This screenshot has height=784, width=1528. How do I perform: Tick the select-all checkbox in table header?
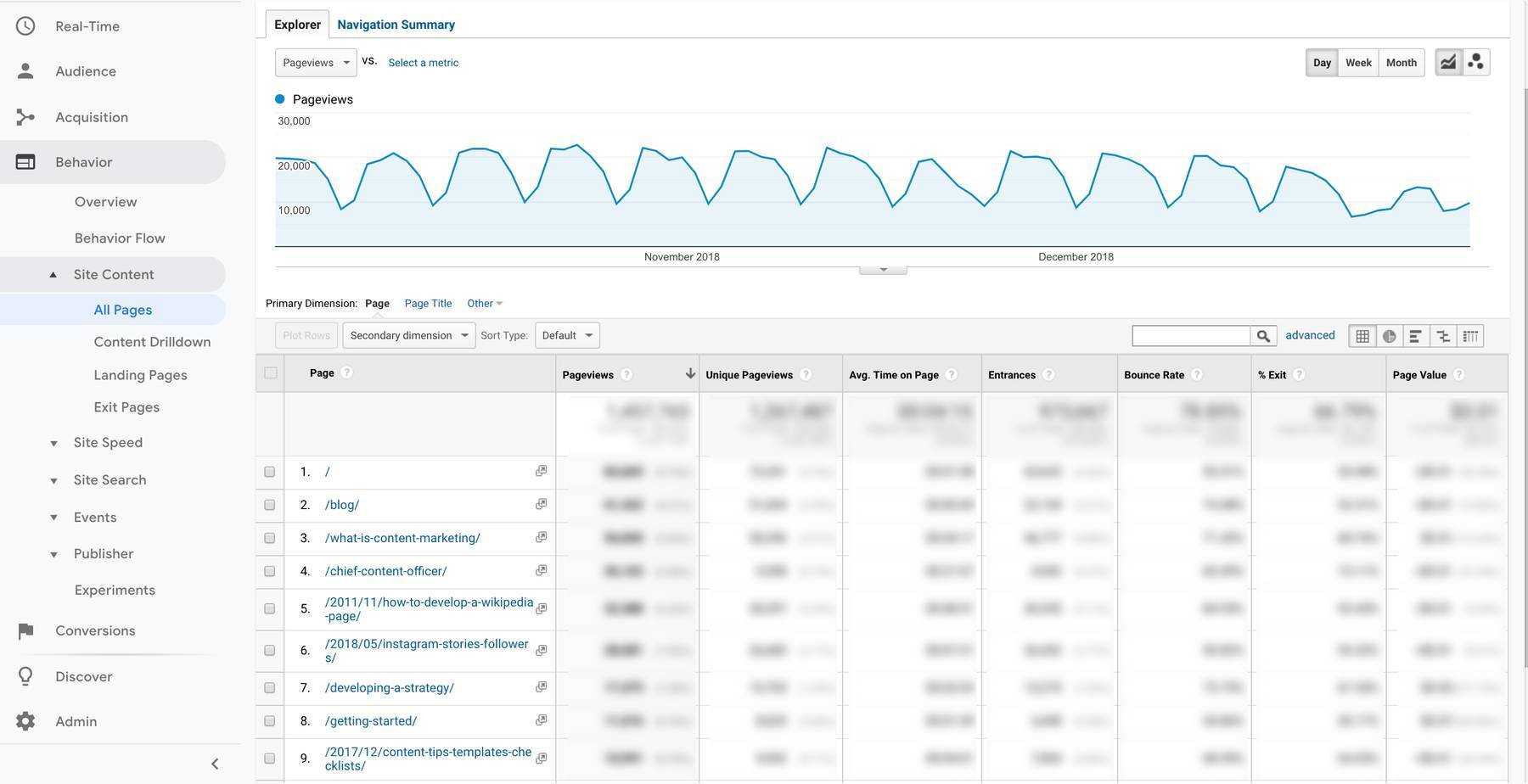(271, 372)
